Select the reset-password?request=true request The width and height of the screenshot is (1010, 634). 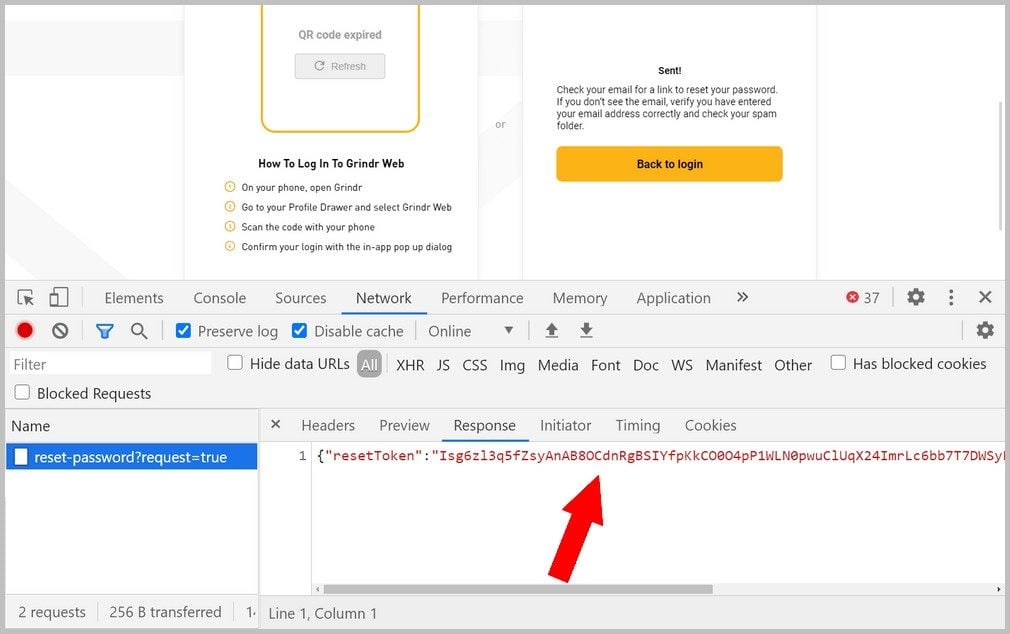(131, 457)
